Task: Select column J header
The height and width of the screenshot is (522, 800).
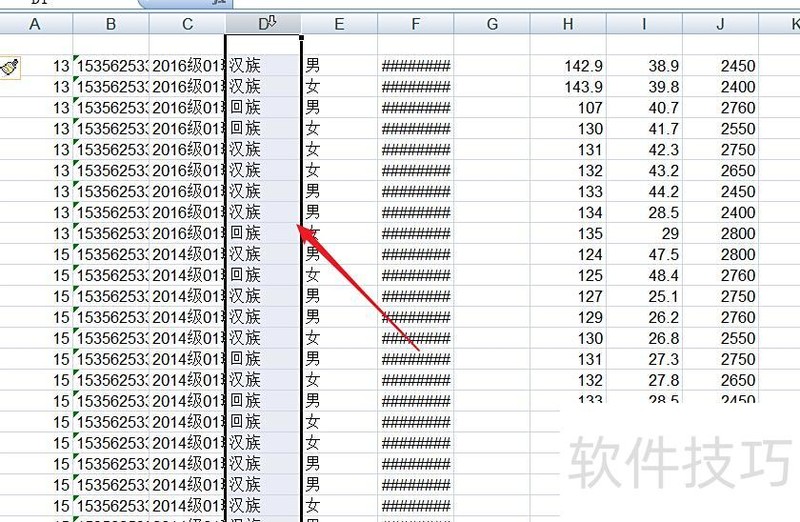Action: (x=720, y=24)
